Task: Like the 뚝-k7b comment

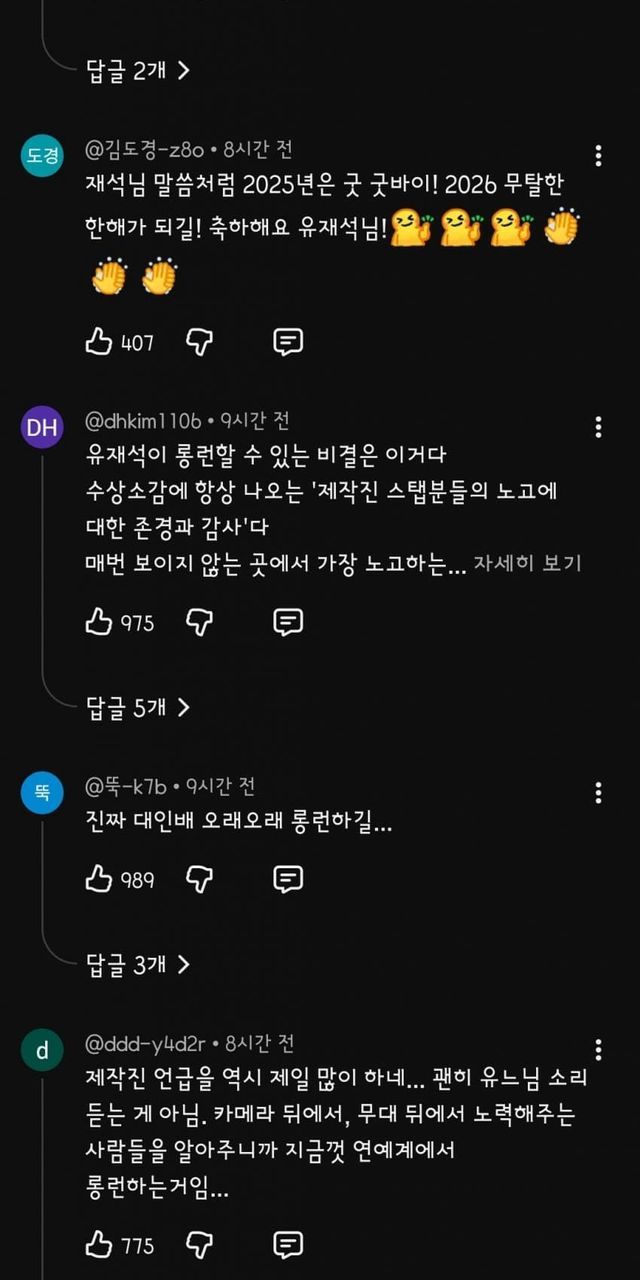Action: coord(99,879)
